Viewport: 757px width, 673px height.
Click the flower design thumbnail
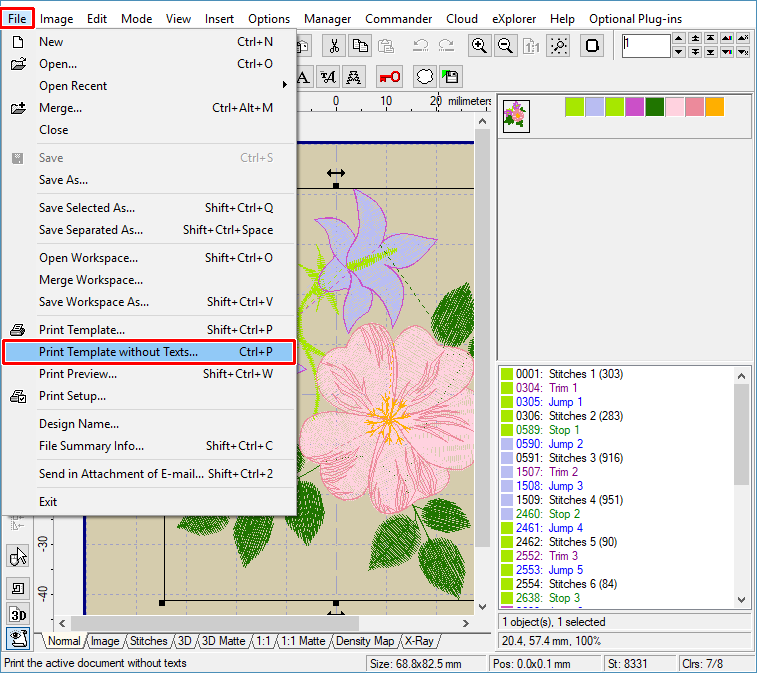[516, 115]
